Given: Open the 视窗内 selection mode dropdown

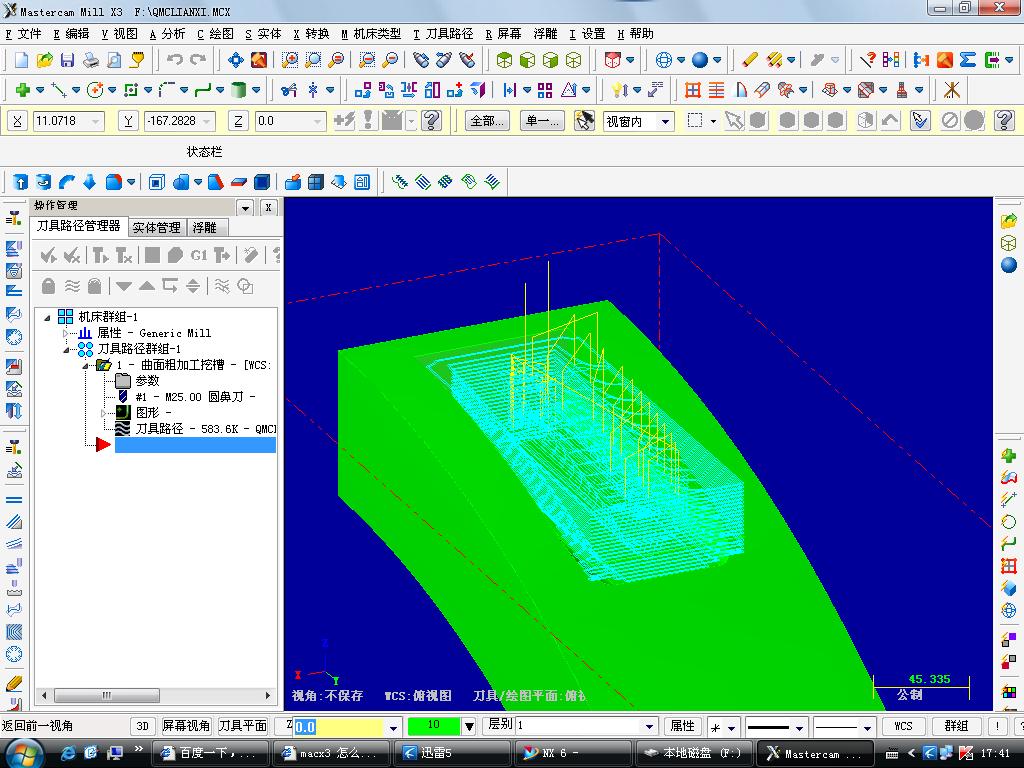Looking at the screenshot, I should pos(665,121).
